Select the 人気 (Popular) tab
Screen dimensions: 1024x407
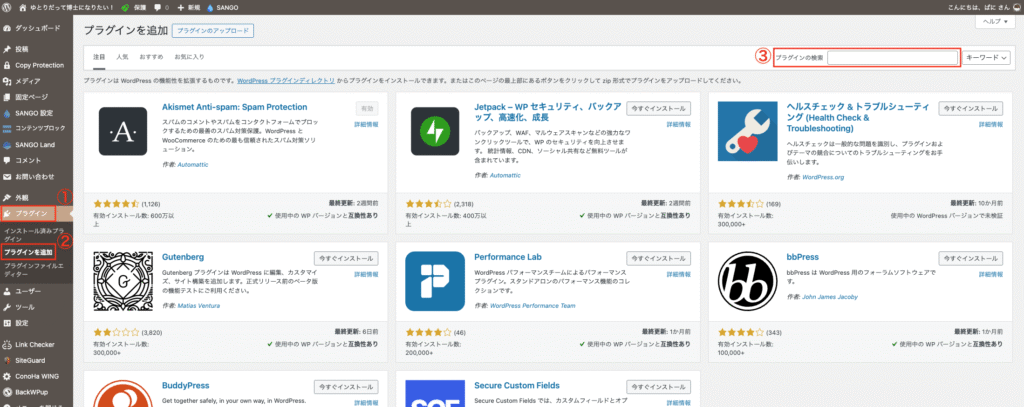click(x=122, y=57)
